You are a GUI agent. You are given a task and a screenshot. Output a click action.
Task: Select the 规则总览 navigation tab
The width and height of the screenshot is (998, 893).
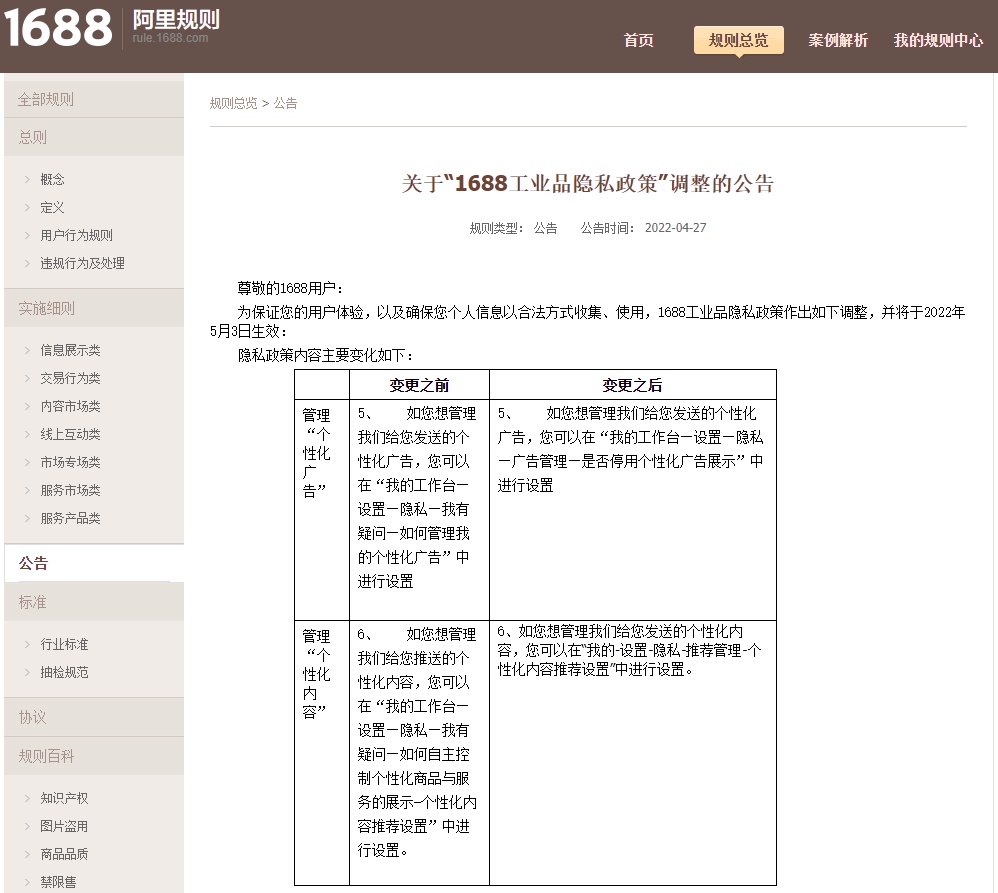pos(738,40)
